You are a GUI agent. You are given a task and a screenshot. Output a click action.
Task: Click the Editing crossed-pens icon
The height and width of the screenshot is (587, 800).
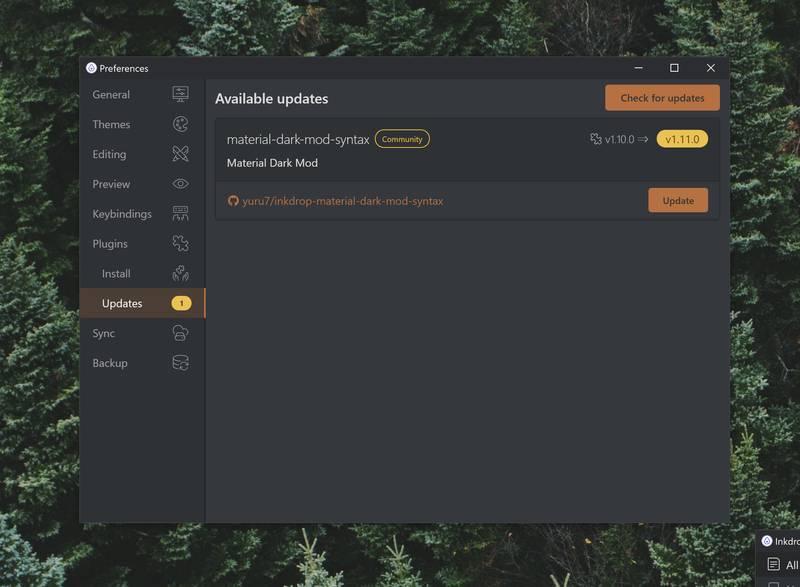(x=179, y=154)
